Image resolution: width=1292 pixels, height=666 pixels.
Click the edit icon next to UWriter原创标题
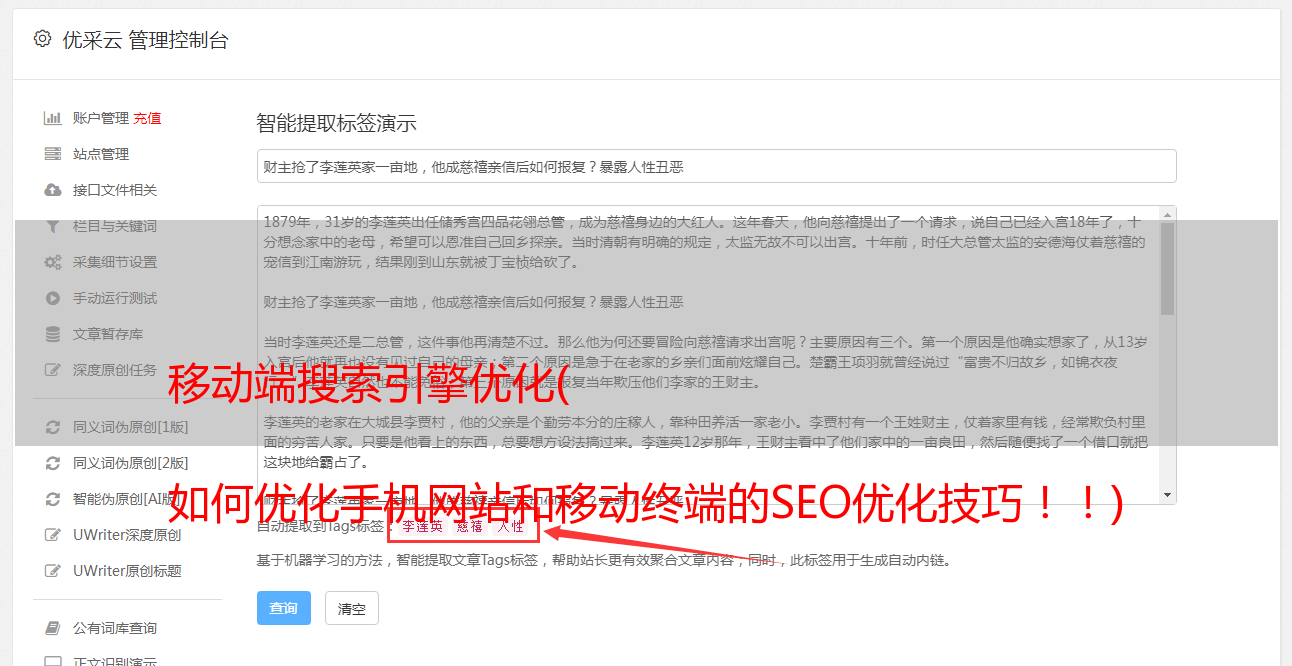[x=53, y=571]
